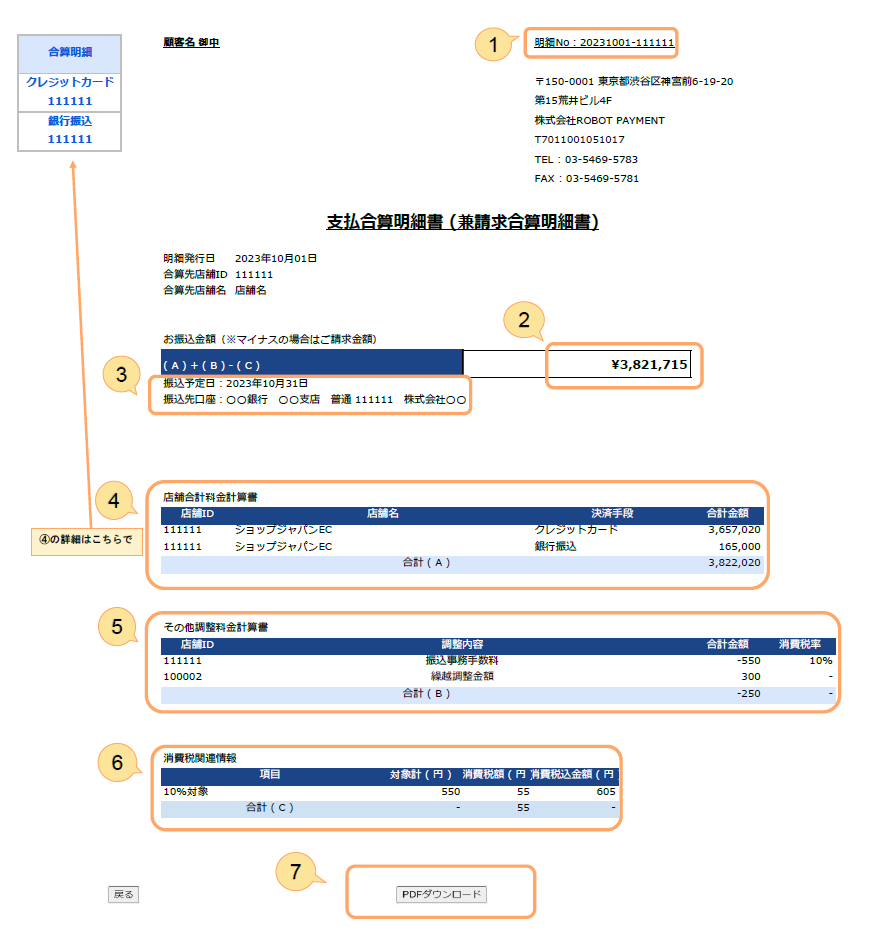Click the 繰越調整金額 cell
The image size is (892, 945).
(x=462, y=677)
